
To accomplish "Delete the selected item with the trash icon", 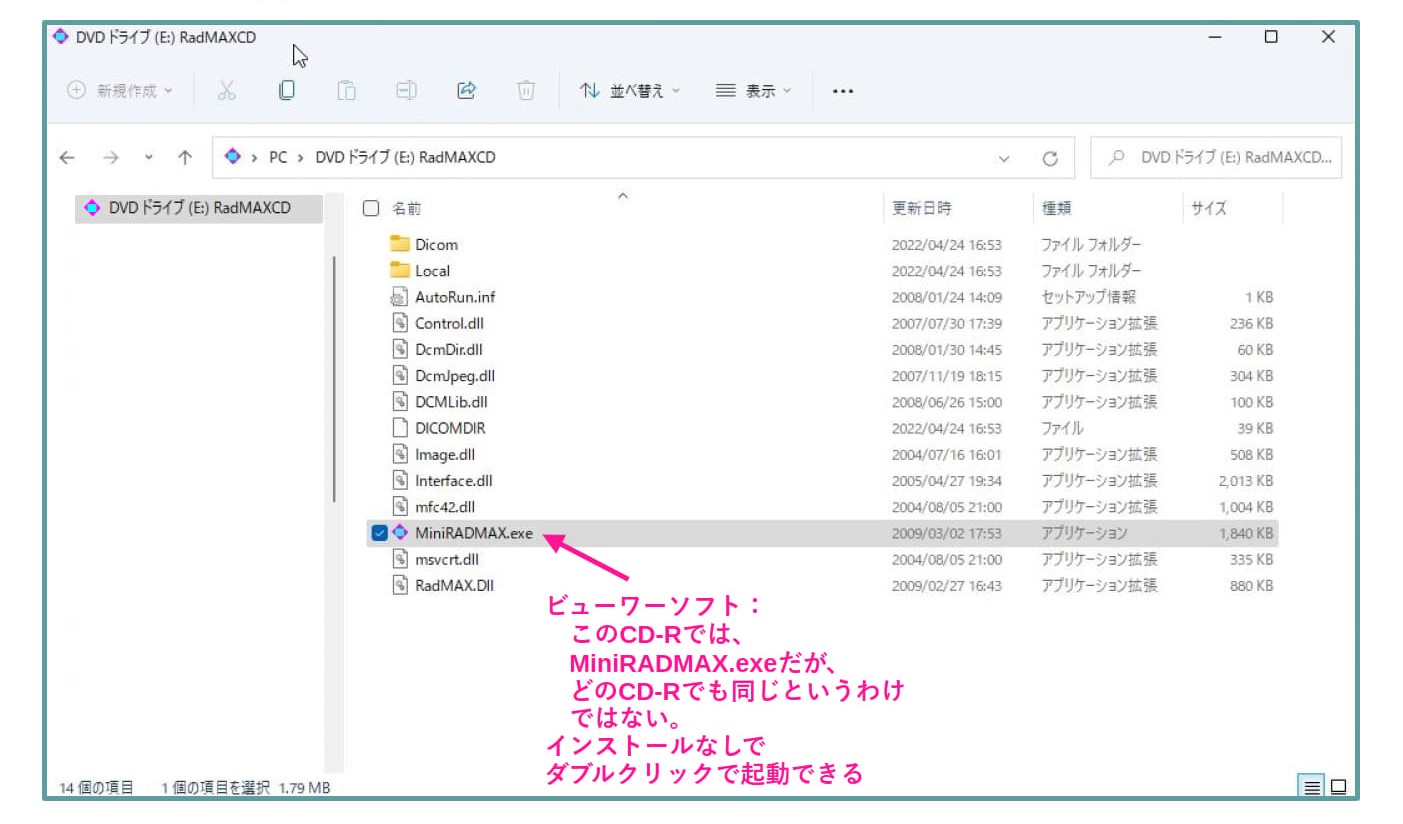I will tap(525, 90).
